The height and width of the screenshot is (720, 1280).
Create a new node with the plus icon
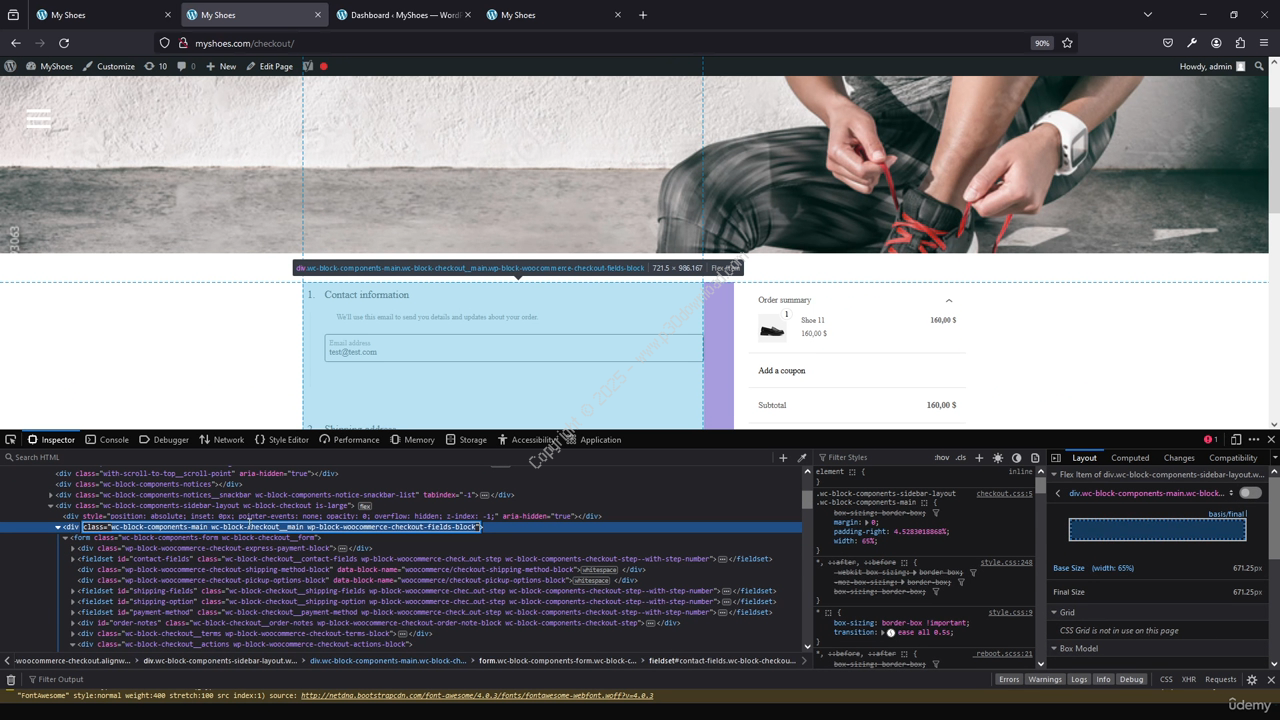pos(783,457)
